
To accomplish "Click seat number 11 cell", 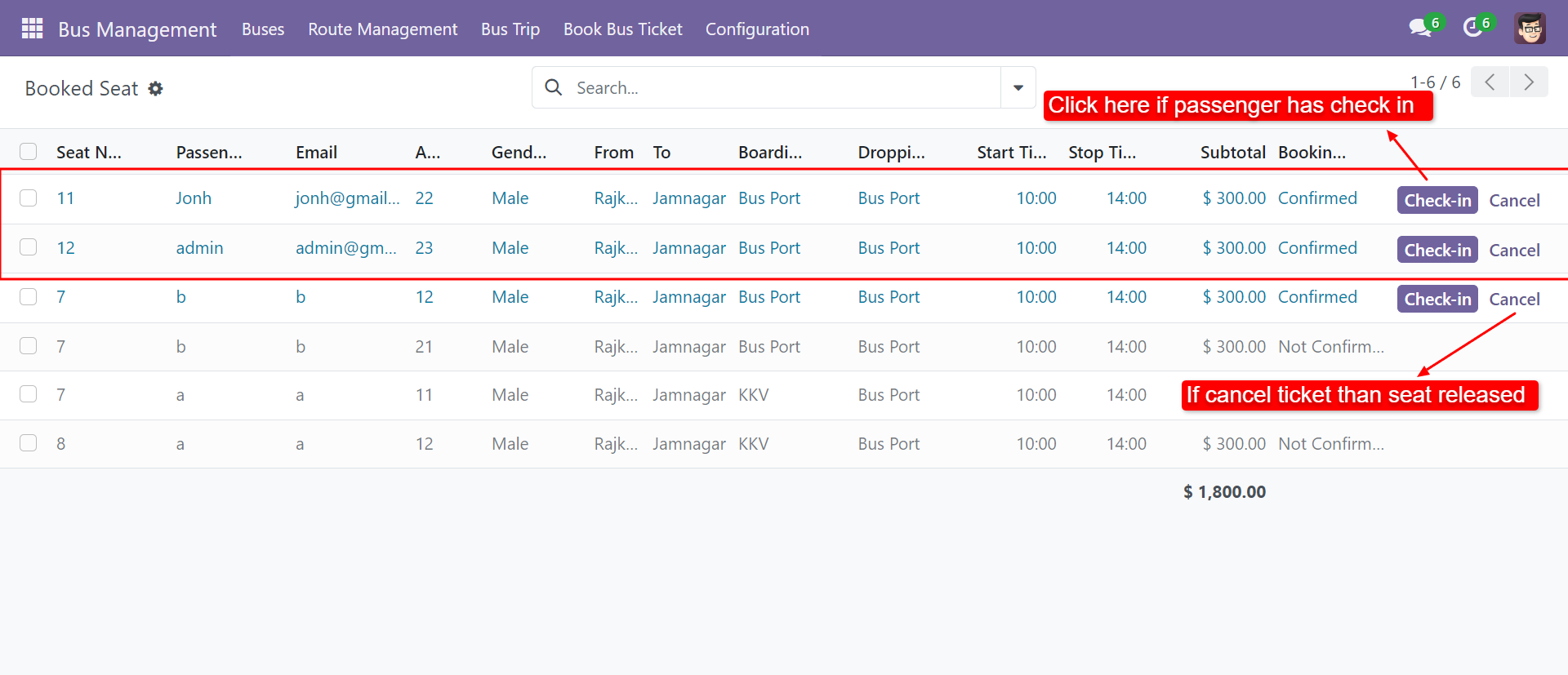I will (65, 198).
